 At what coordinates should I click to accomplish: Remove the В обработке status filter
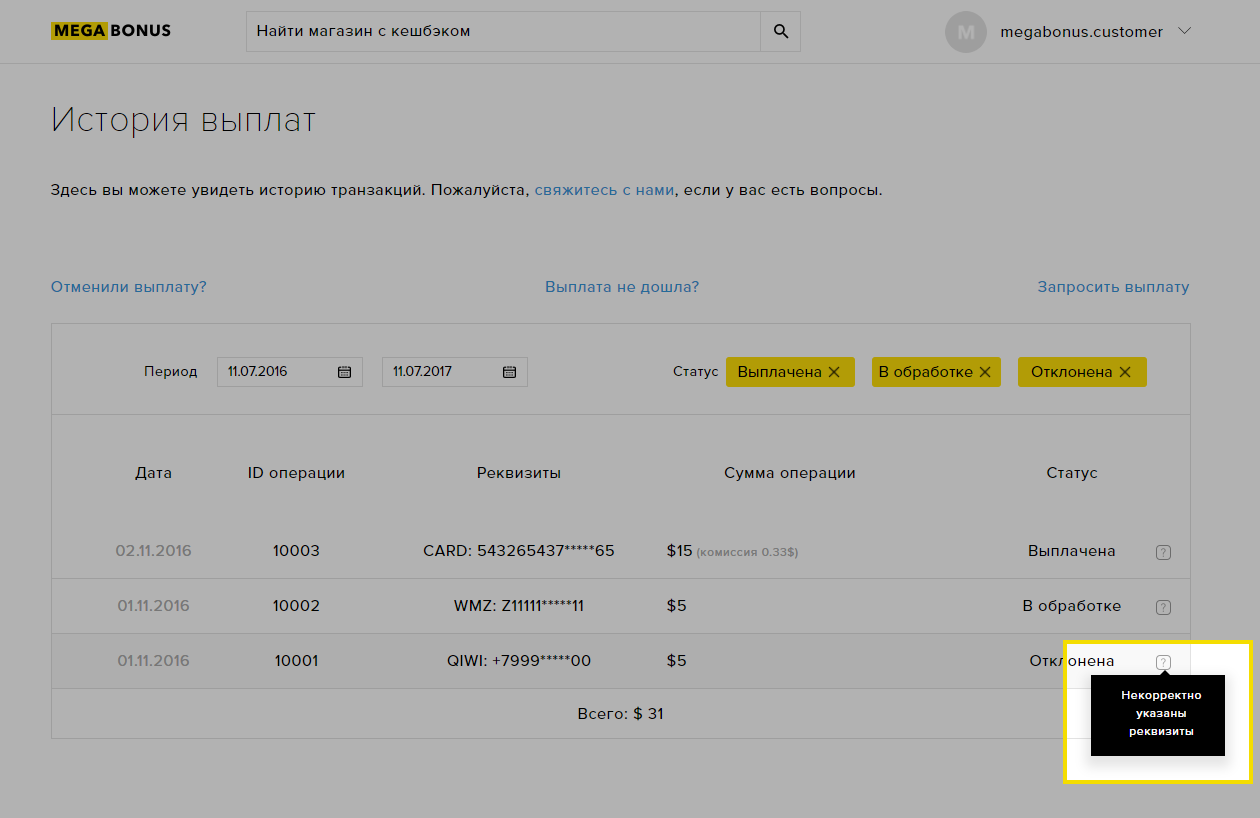coord(985,372)
